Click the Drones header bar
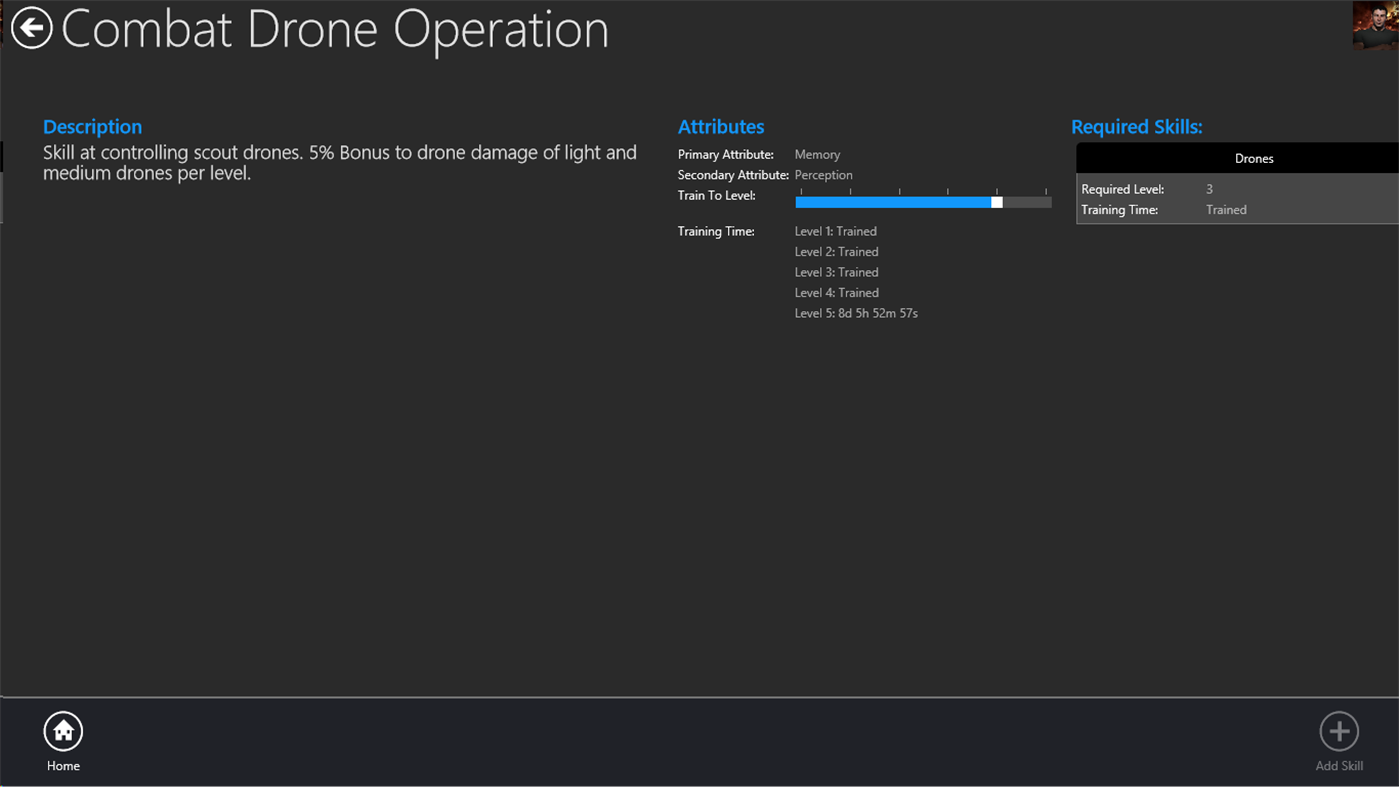 point(1253,158)
